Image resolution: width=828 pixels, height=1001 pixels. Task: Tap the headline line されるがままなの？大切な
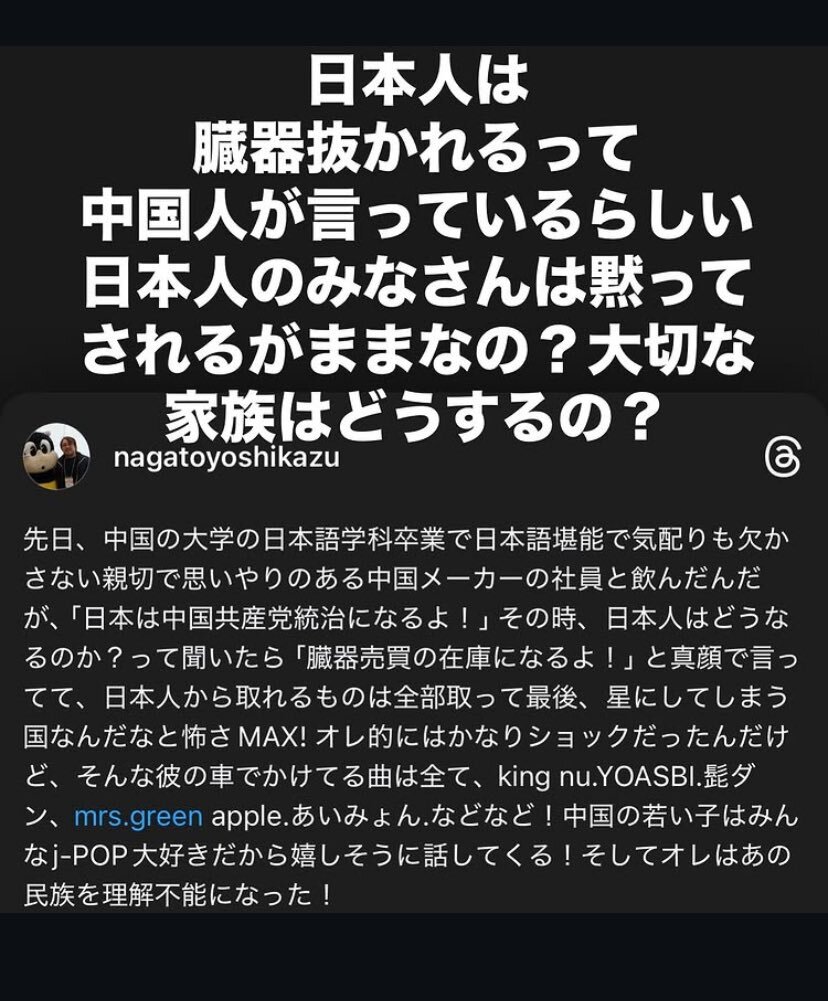(418, 350)
